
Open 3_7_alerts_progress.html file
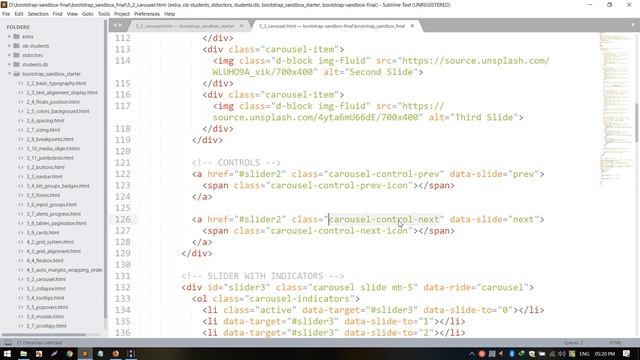point(53,214)
